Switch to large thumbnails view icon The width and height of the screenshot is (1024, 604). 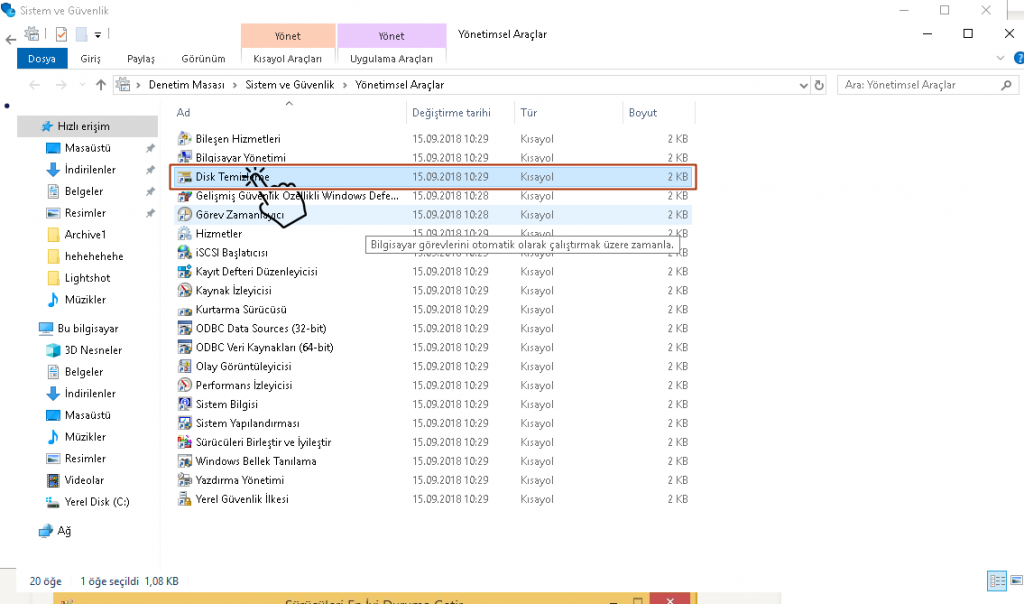tap(1017, 580)
